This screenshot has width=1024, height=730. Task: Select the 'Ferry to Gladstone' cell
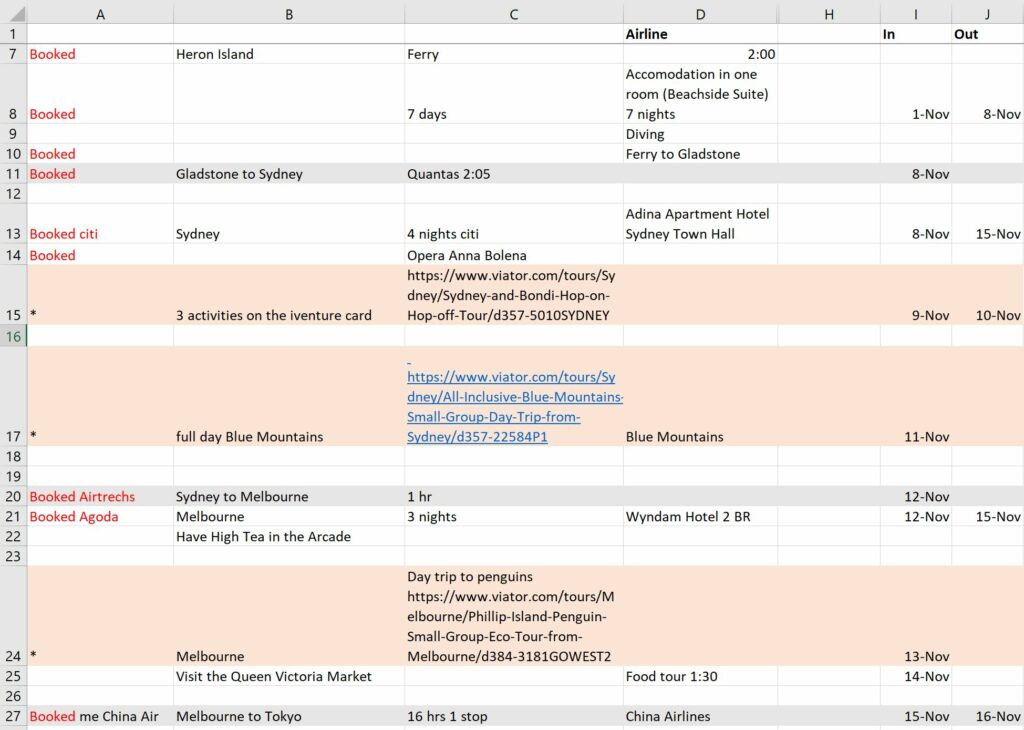[700, 154]
